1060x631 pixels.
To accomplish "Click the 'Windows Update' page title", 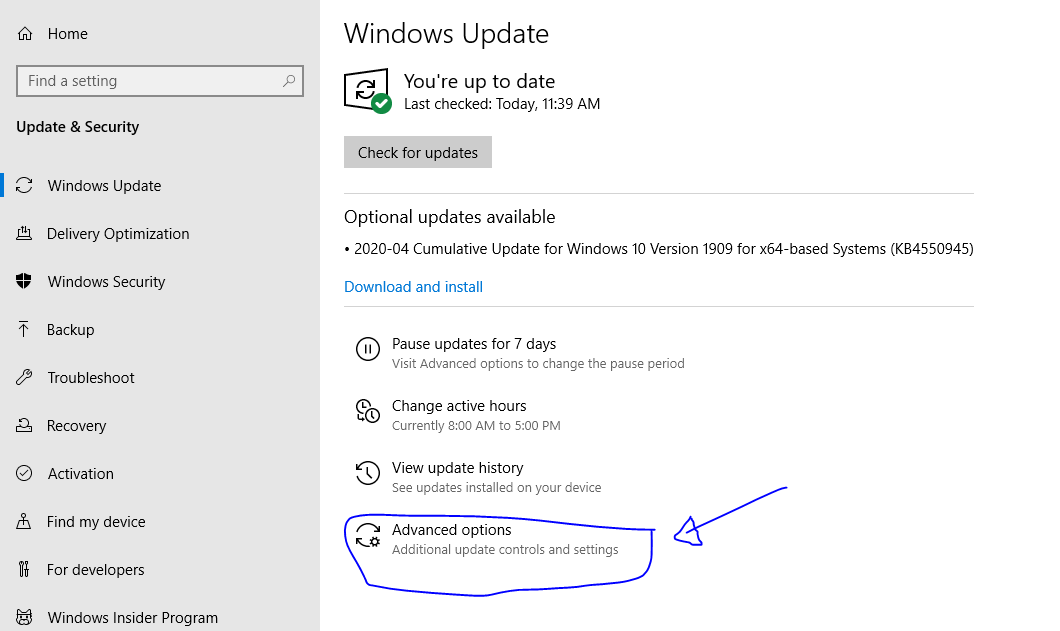I will click(446, 34).
